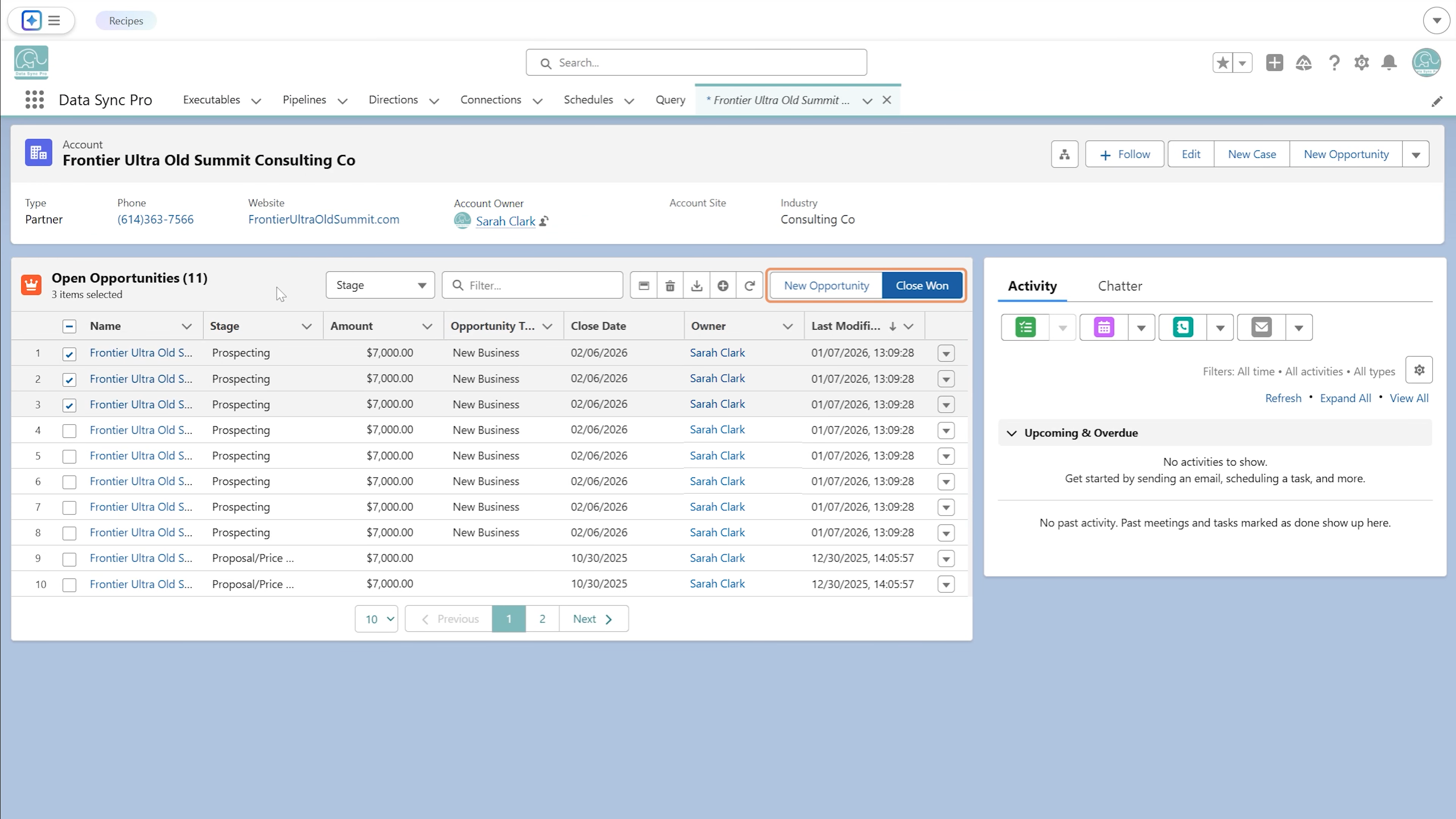Click the Close Won button
This screenshot has height=819, width=1456.
tap(922, 286)
